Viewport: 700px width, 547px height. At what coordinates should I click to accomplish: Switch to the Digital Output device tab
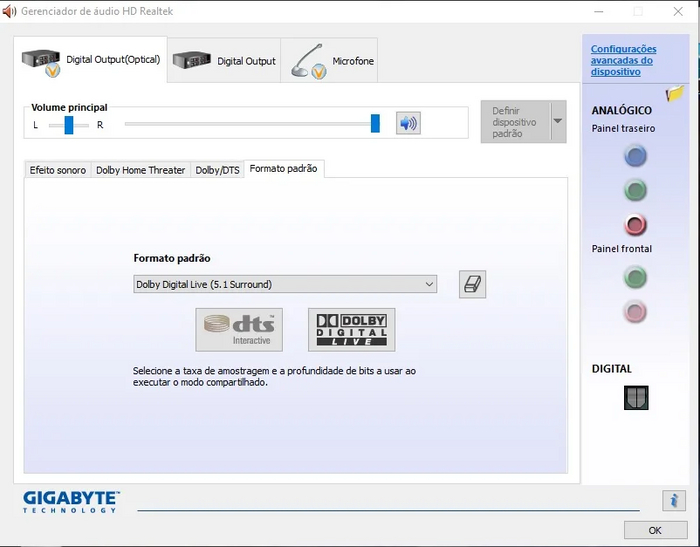click(x=224, y=61)
